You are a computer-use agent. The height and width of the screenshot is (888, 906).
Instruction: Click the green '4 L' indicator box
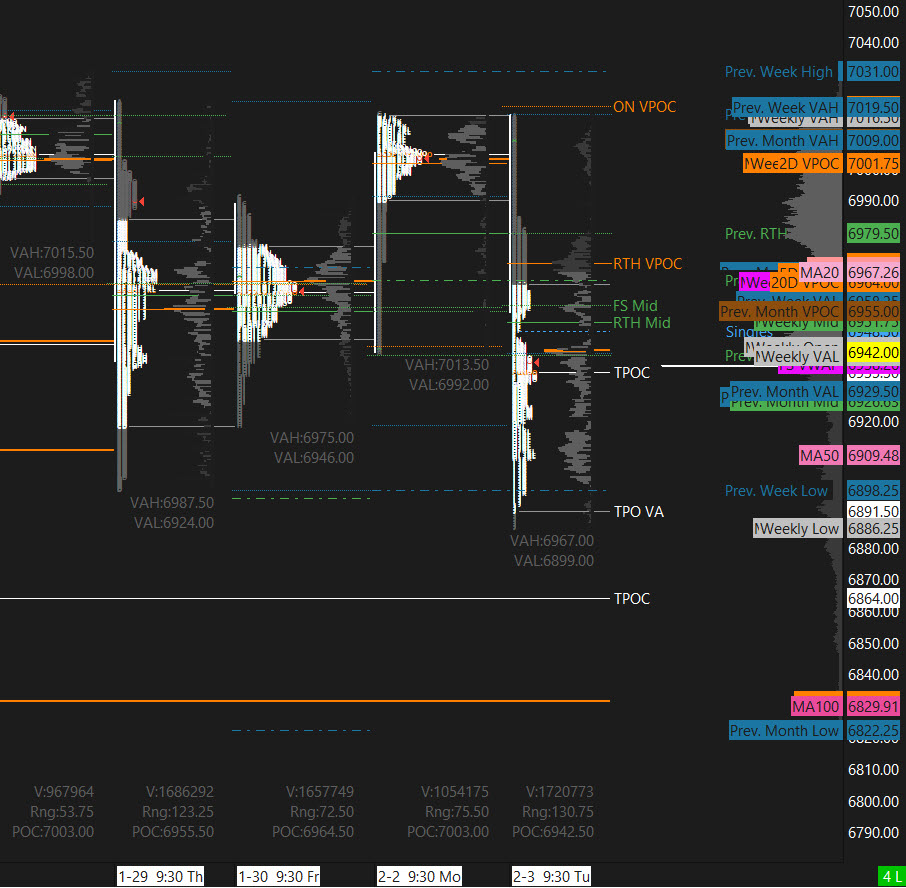[890, 877]
